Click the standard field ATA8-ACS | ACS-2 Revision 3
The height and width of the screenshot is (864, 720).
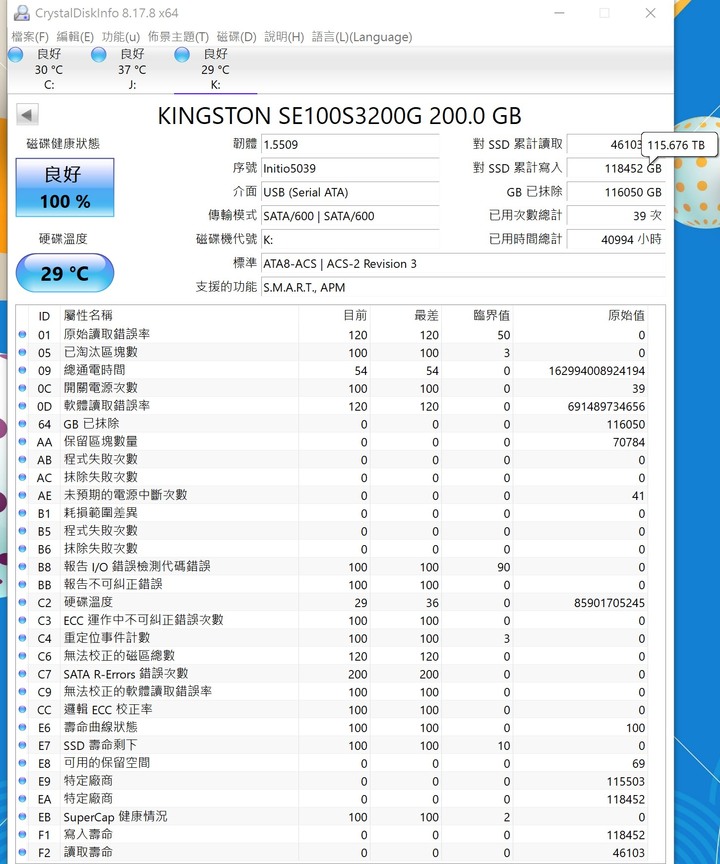[463, 264]
